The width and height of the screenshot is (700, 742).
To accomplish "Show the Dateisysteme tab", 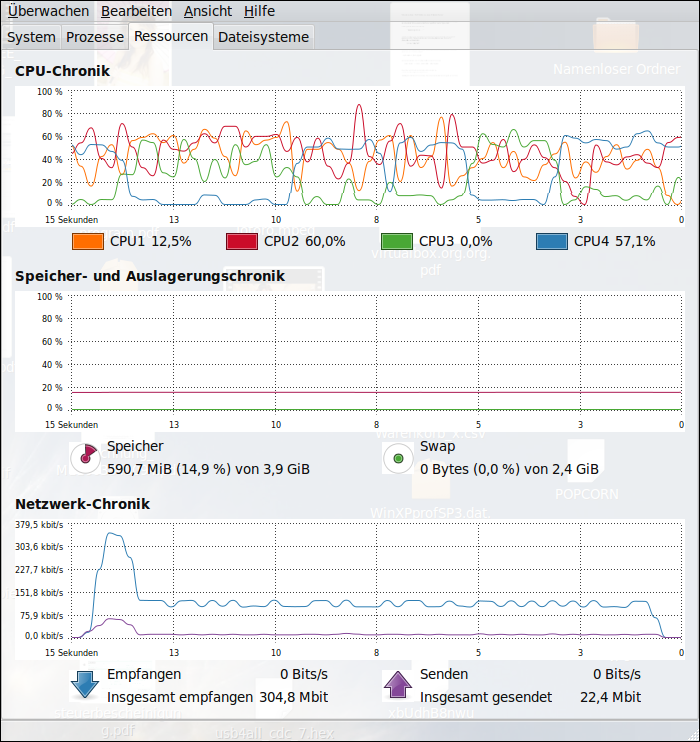I will [x=264, y=37].
